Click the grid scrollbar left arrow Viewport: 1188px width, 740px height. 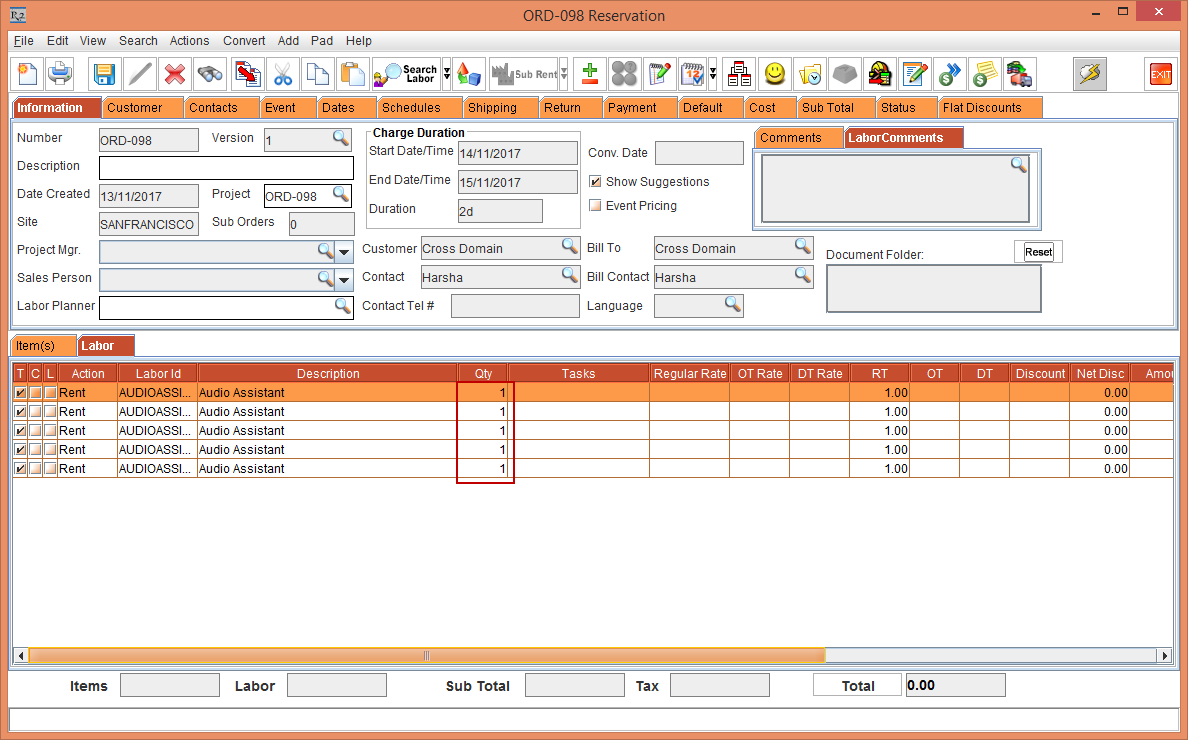click(20, 656)
